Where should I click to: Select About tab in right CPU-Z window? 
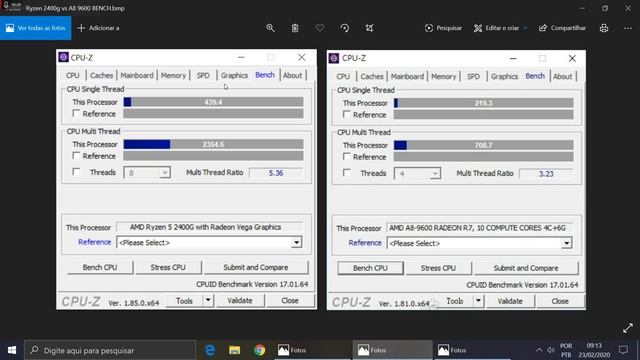562,76
